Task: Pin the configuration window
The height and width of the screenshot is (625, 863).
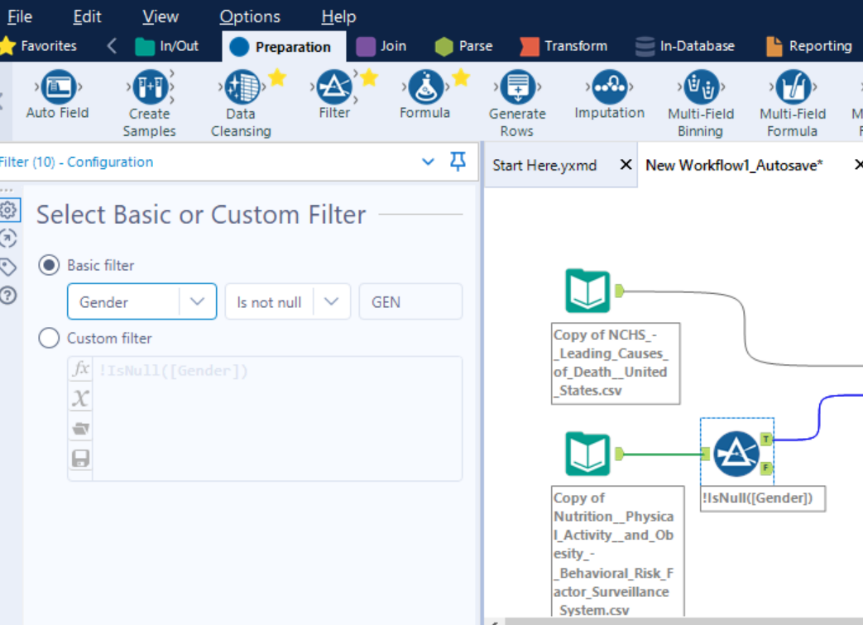Action: [x=458, y=162]
